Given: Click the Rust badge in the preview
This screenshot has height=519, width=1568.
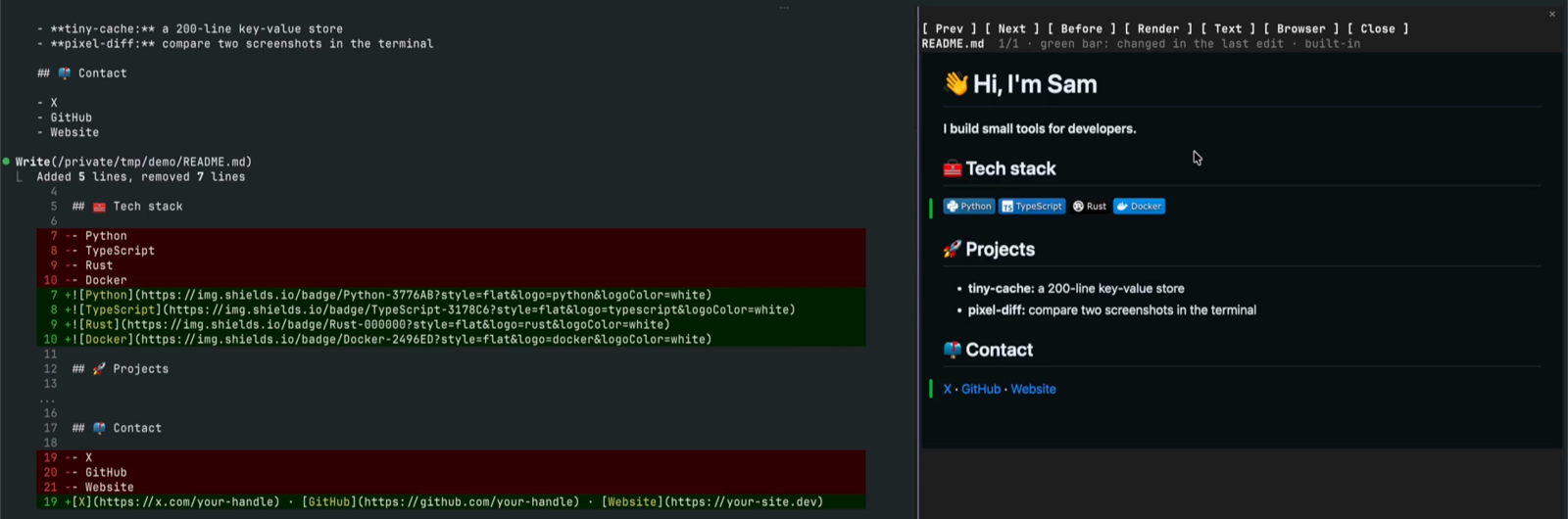Looking at the screenshot, I should coord(1090,207).
